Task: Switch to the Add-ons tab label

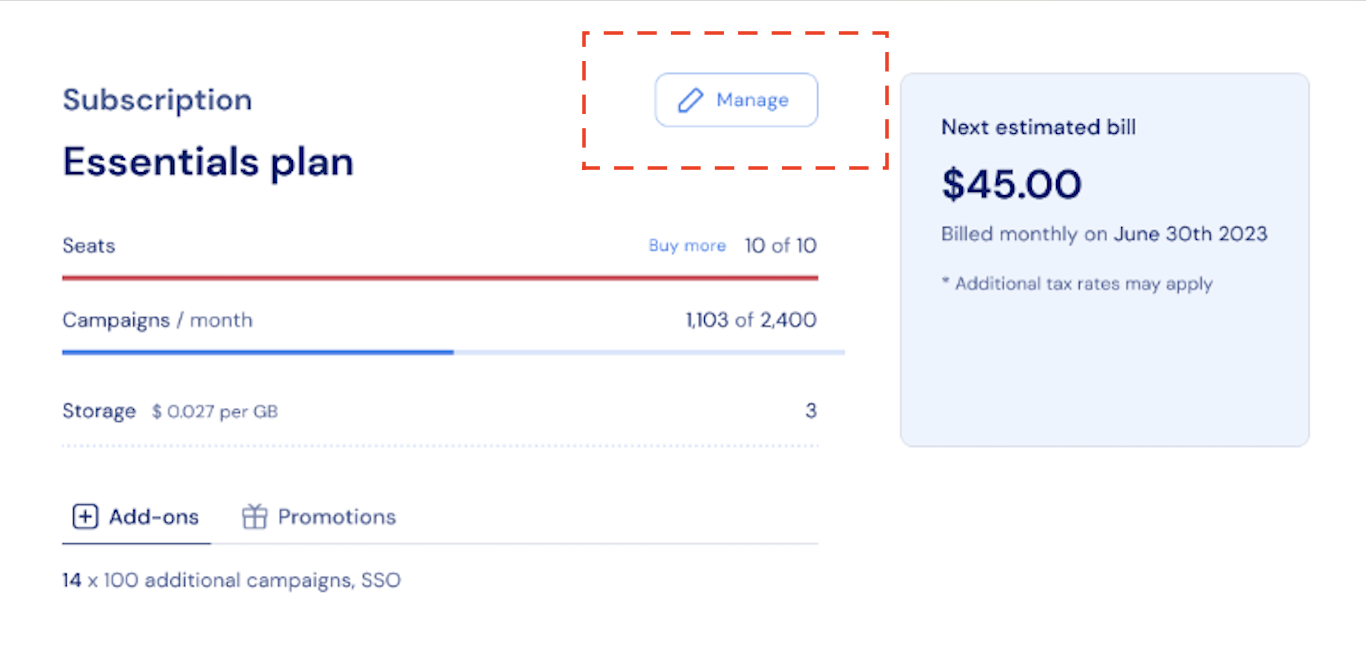Action: point(153,517)
